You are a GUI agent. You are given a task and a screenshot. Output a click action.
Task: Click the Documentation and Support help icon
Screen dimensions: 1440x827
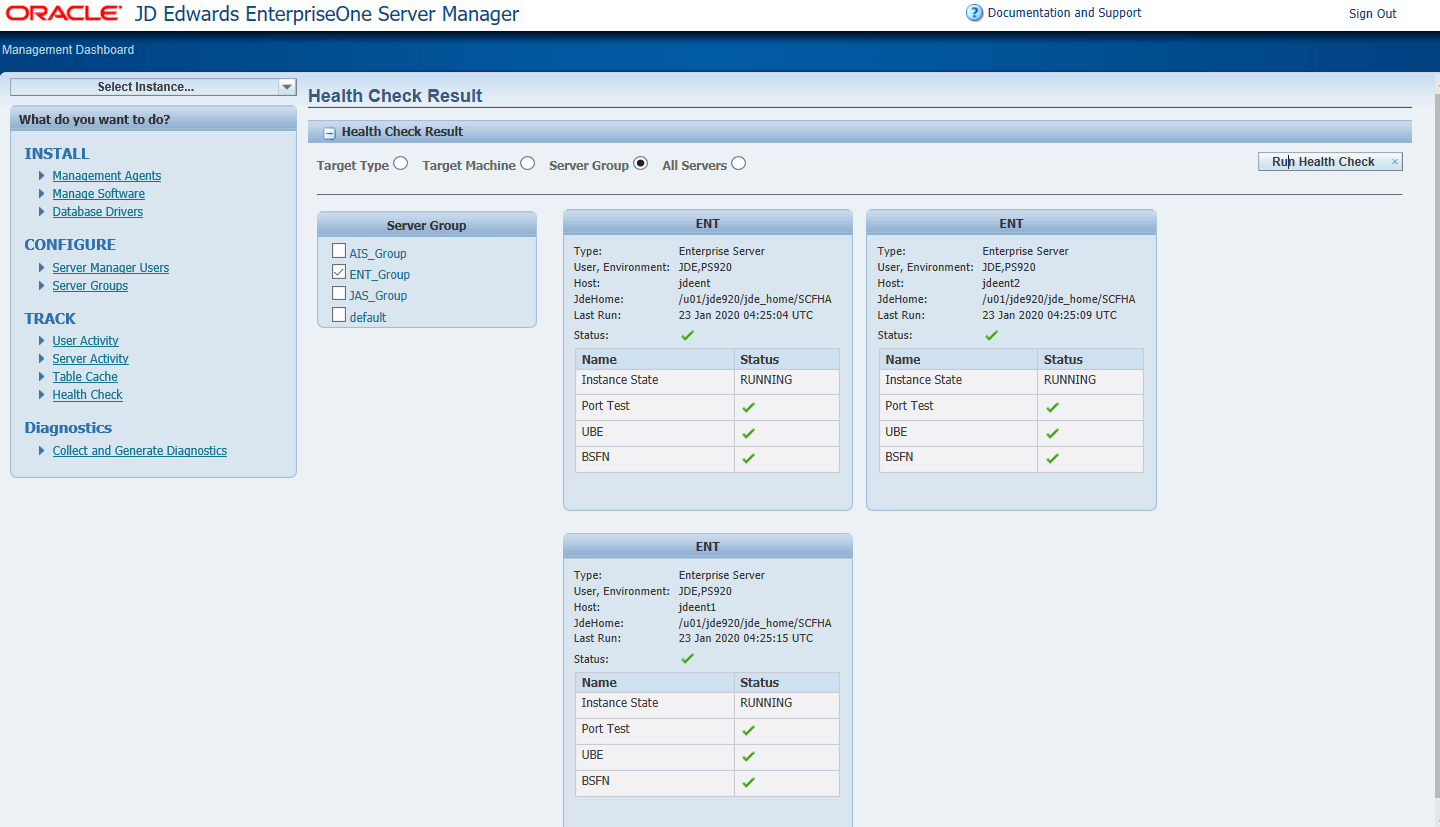tap(974, 13)
